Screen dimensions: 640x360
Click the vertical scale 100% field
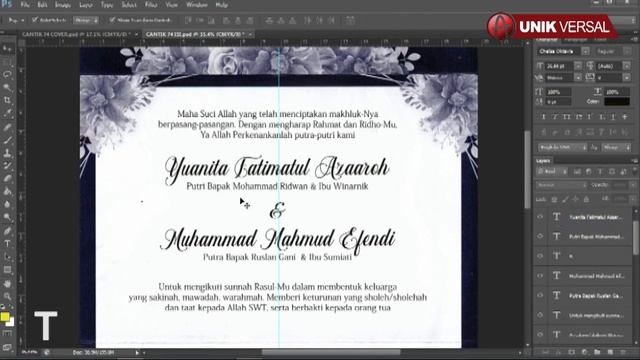click(x=558, y=92)
